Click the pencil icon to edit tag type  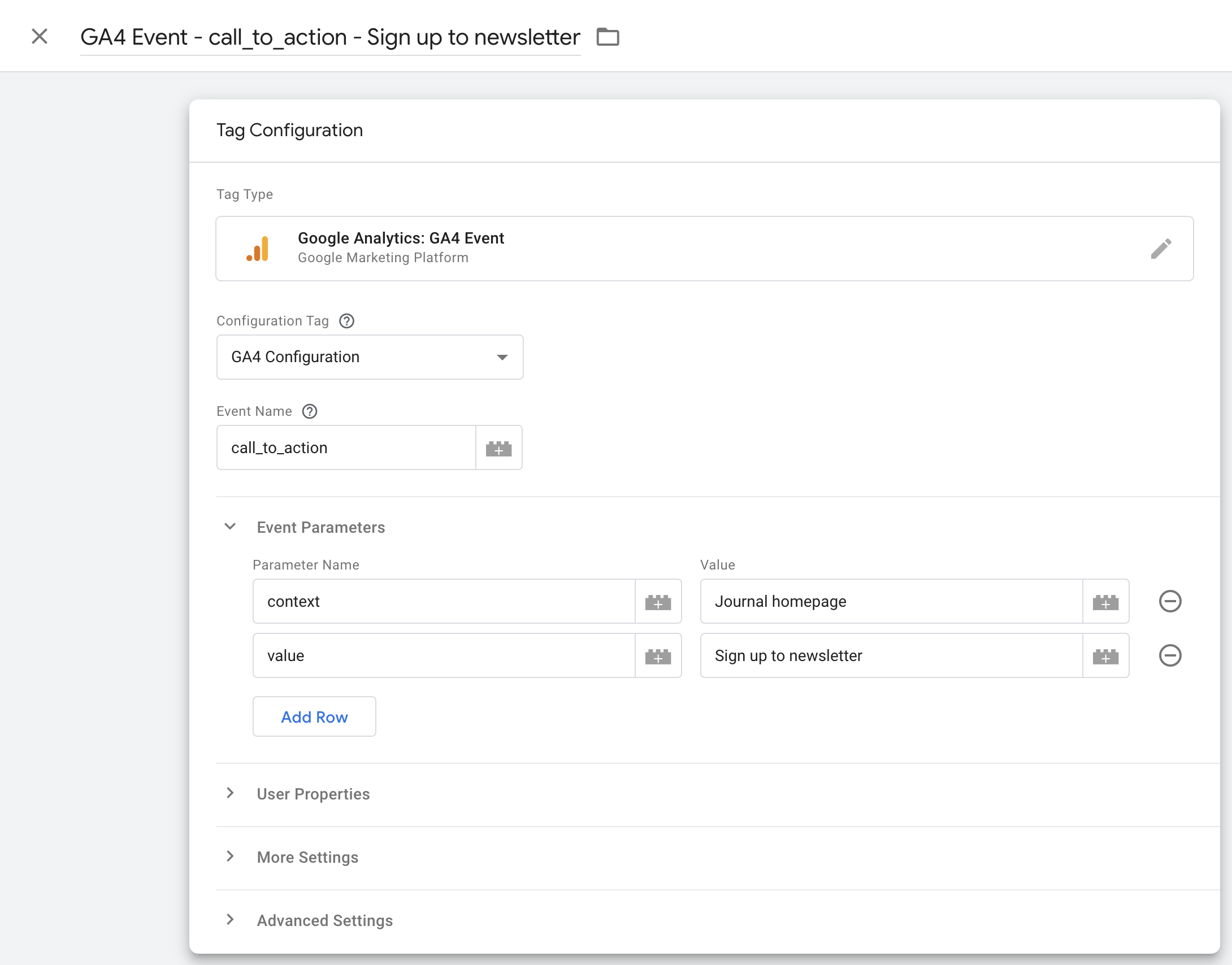(1161, 249)
